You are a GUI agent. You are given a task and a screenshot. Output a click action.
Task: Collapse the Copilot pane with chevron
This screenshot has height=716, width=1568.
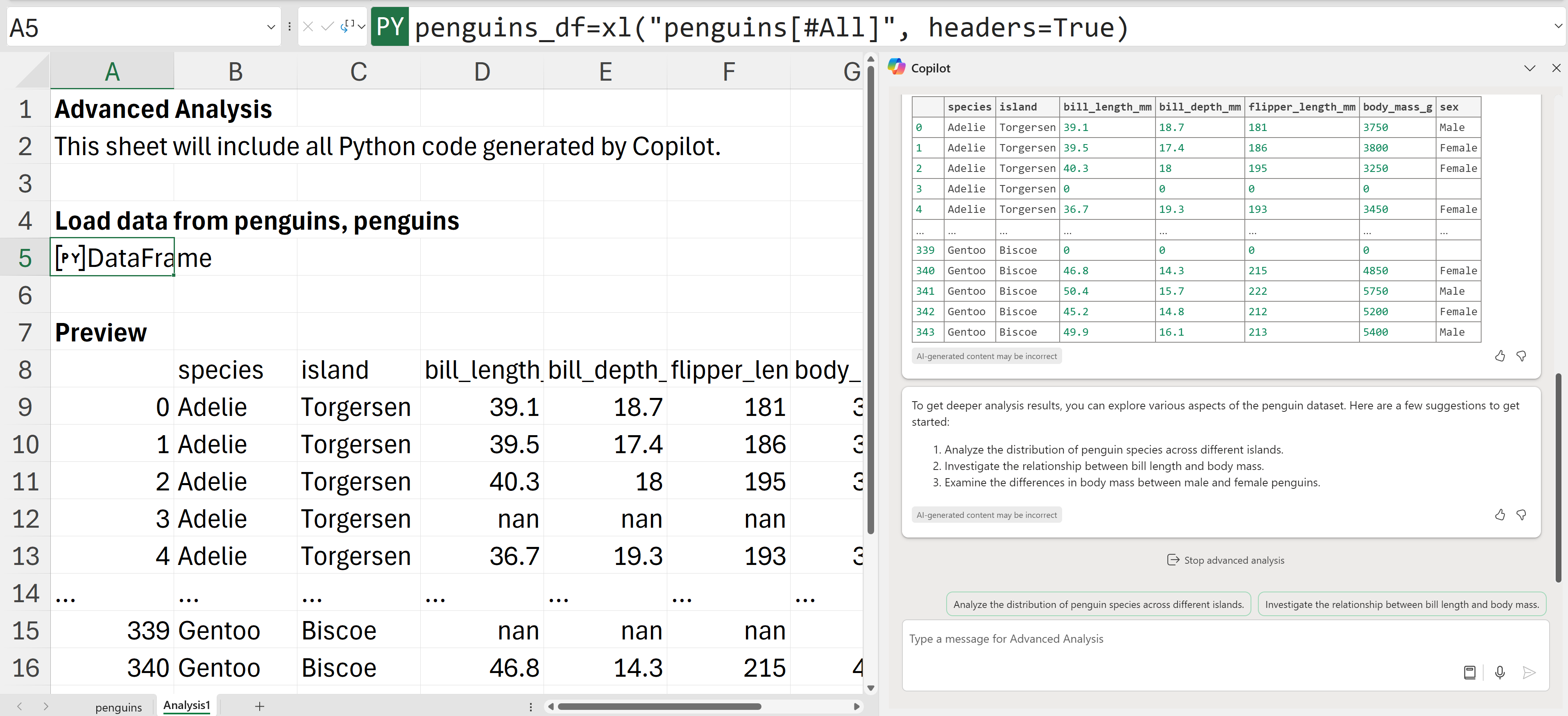(x=1529, y=68)
